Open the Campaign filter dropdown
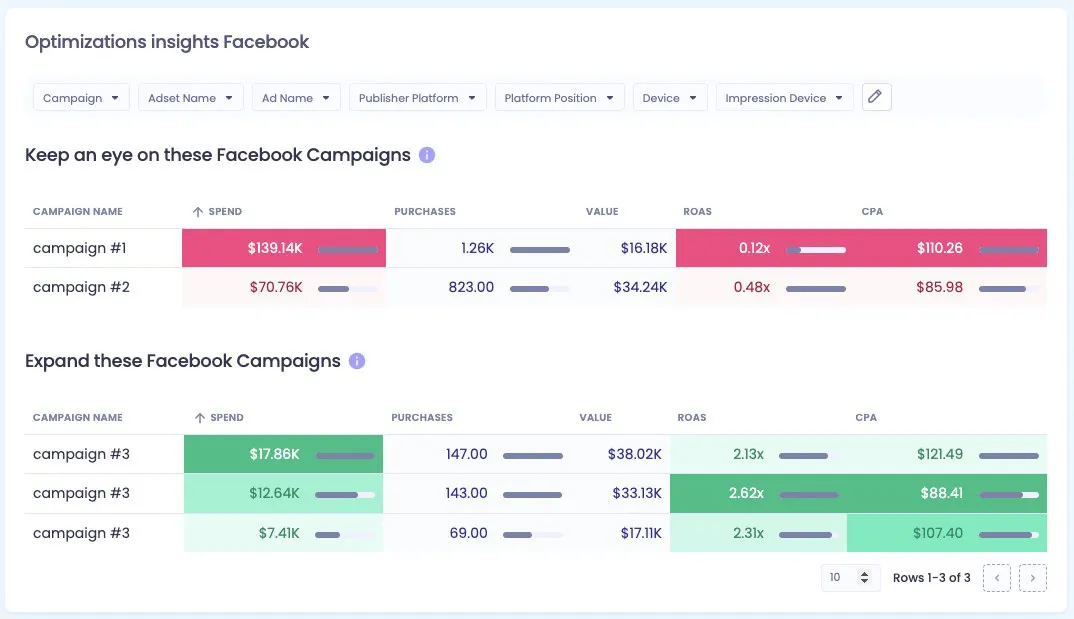Viewport: 1074px width, 619px height. [81, 98]
